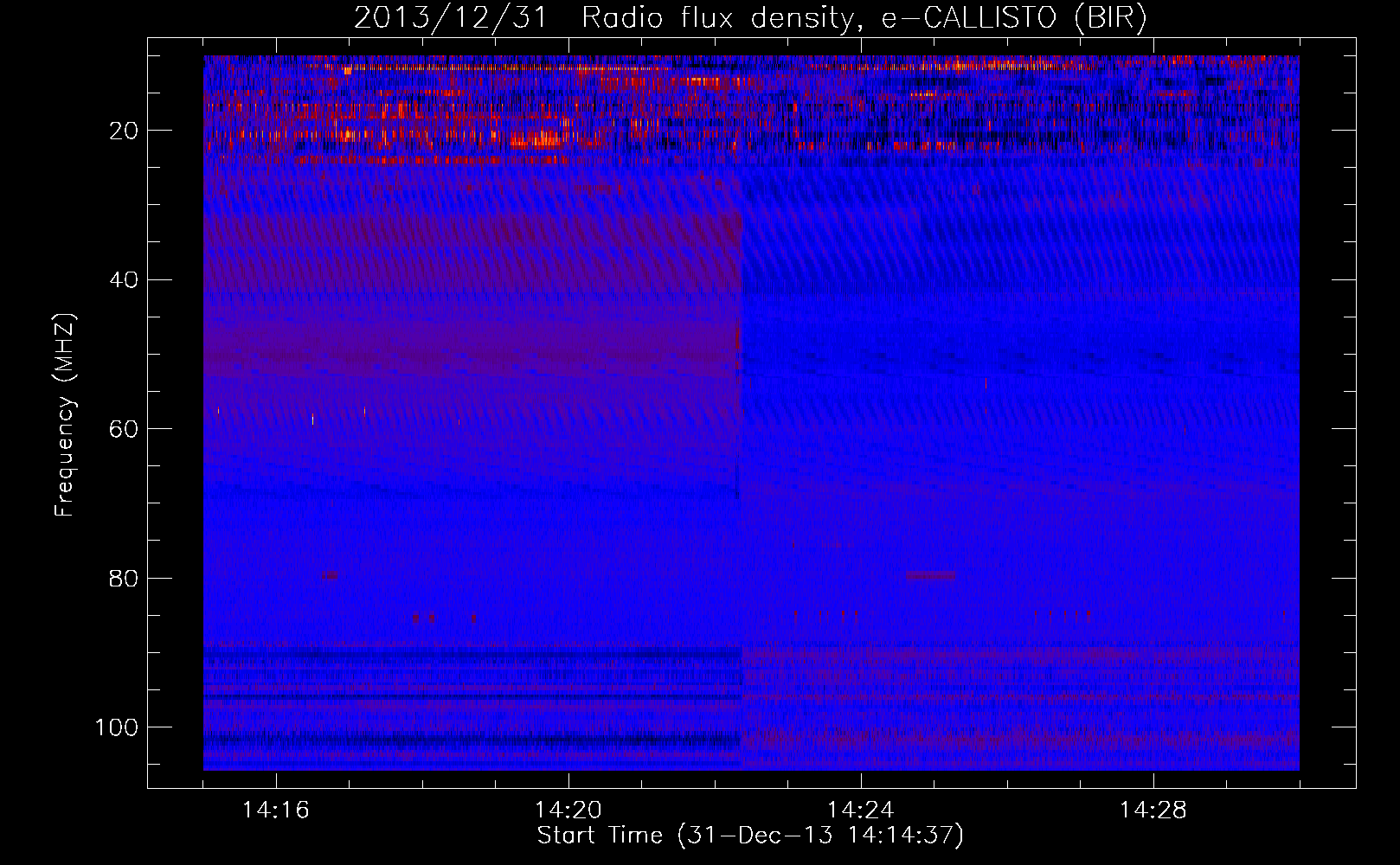Click the plot title '2013/12/31 Radio flux density, e-CALLISTO (BIR)'
1400x865 pixels.
[x=750, y=17]
